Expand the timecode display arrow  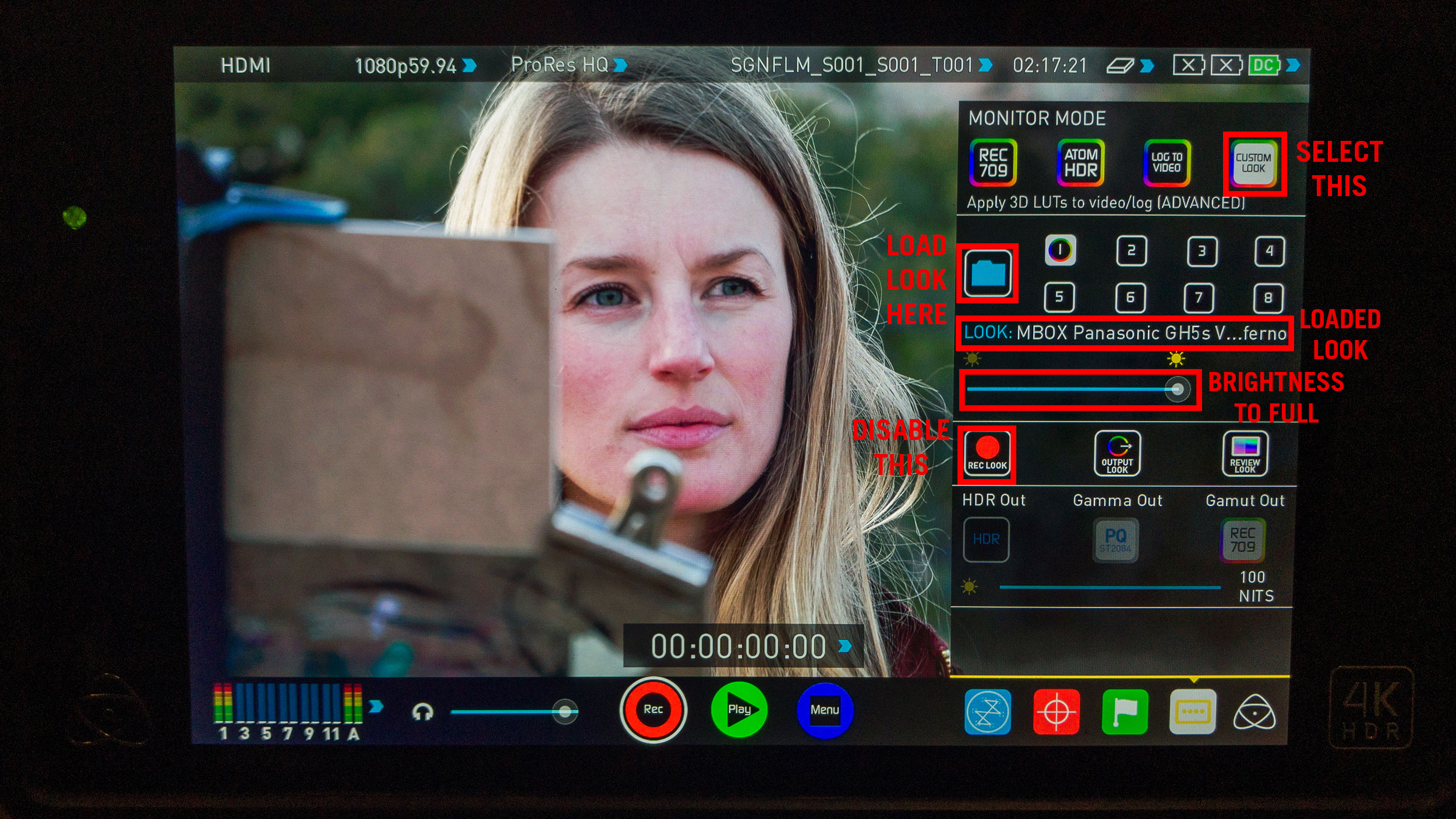[845, 646]
